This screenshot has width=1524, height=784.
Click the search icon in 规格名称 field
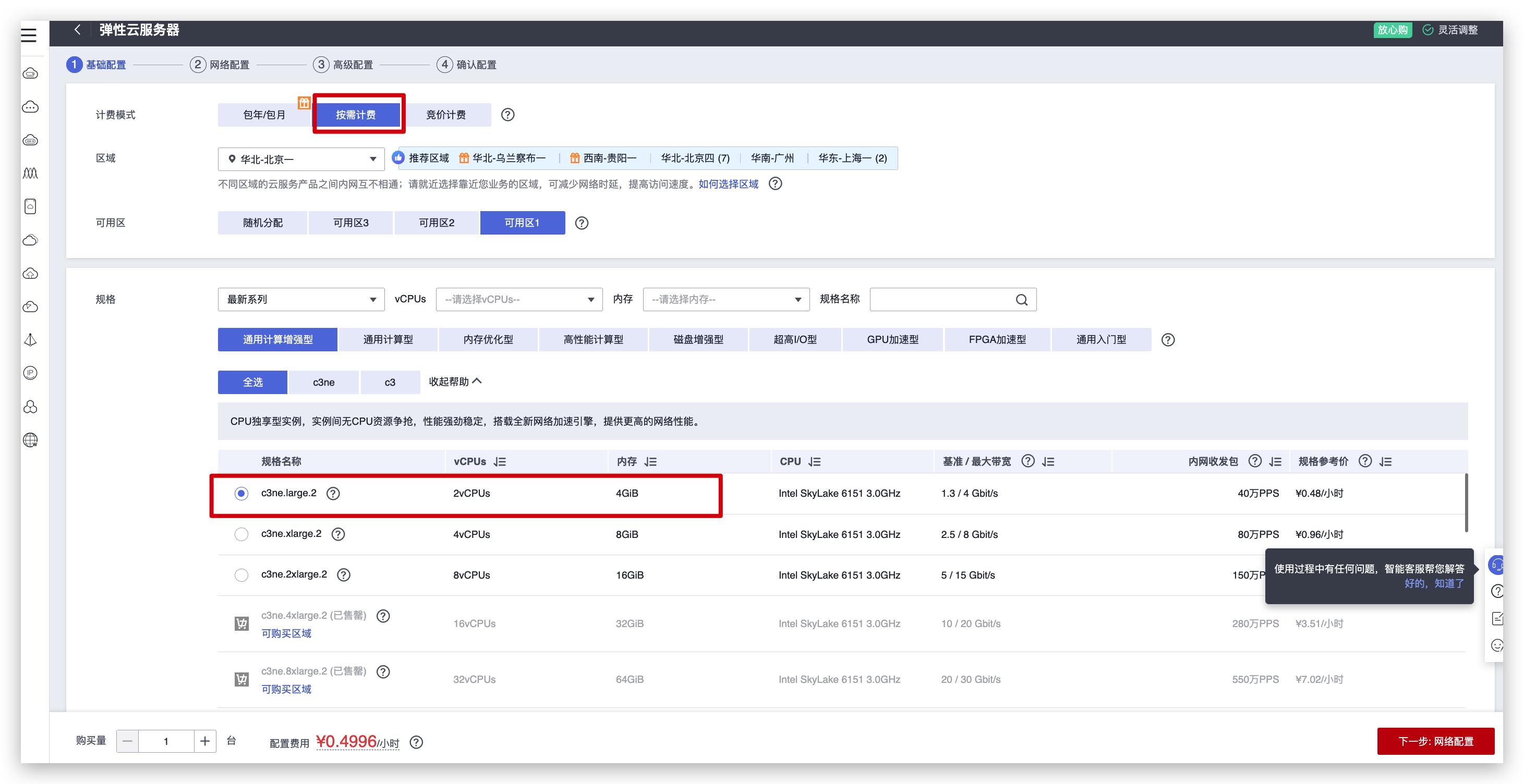pyautogui.click(x=1021, y=300)
